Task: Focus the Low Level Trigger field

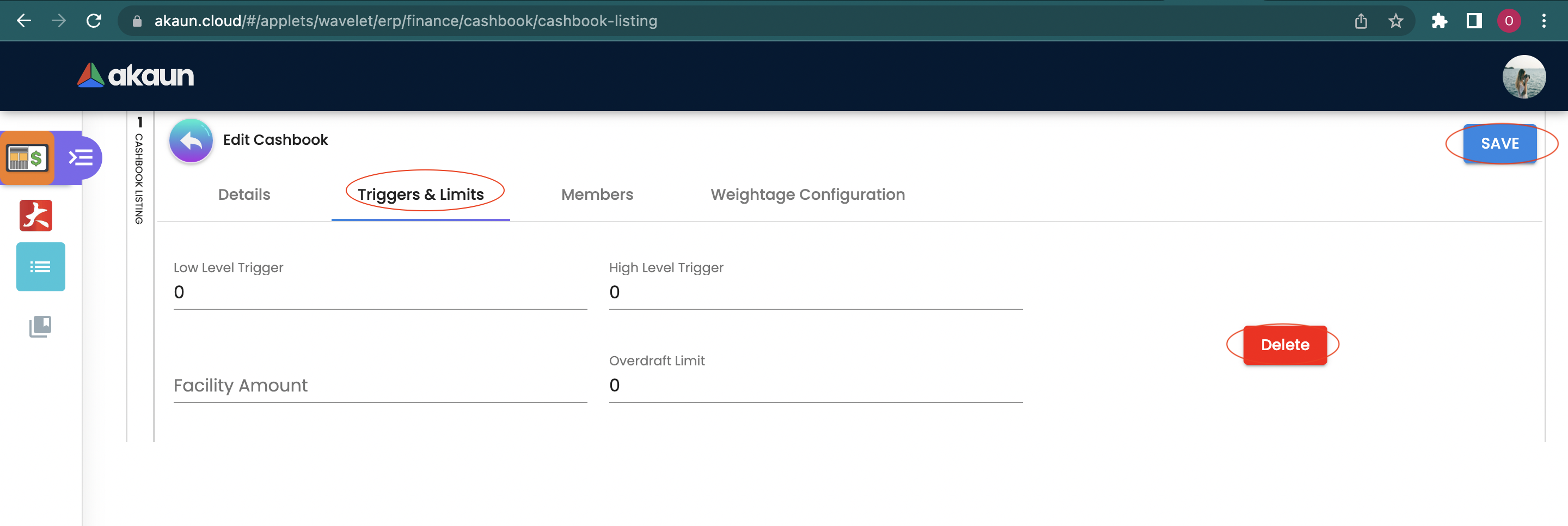Action: (x=380, y=293)
